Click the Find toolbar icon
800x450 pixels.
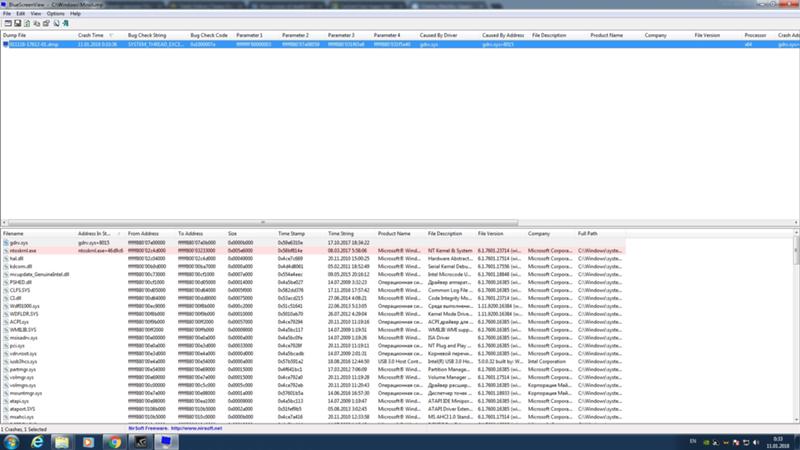tap(56, 23)
